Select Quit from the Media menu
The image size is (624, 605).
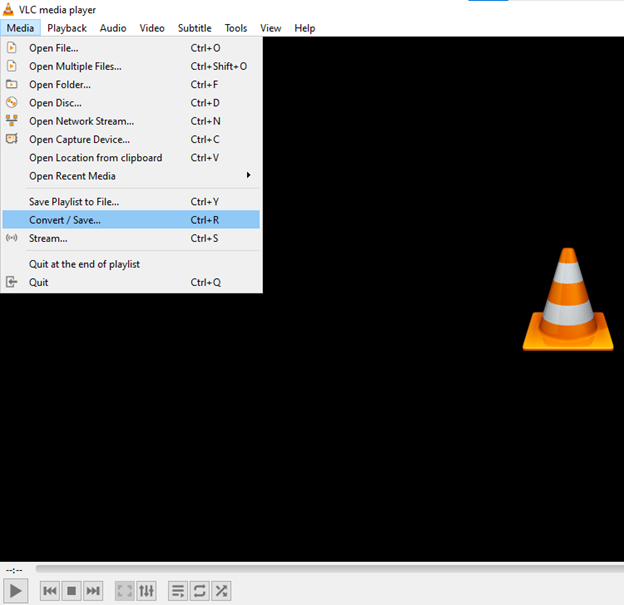click(x=131, y=283)
